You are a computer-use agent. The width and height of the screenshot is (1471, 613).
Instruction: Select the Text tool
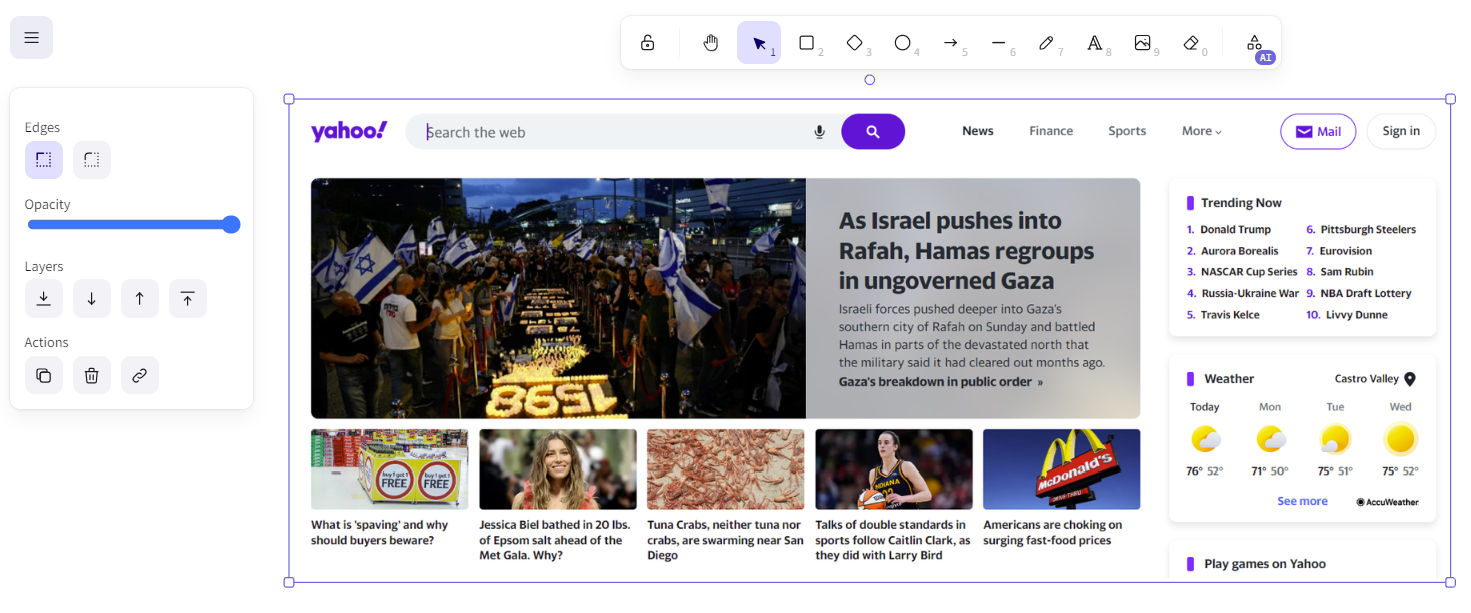[1095, 43]
